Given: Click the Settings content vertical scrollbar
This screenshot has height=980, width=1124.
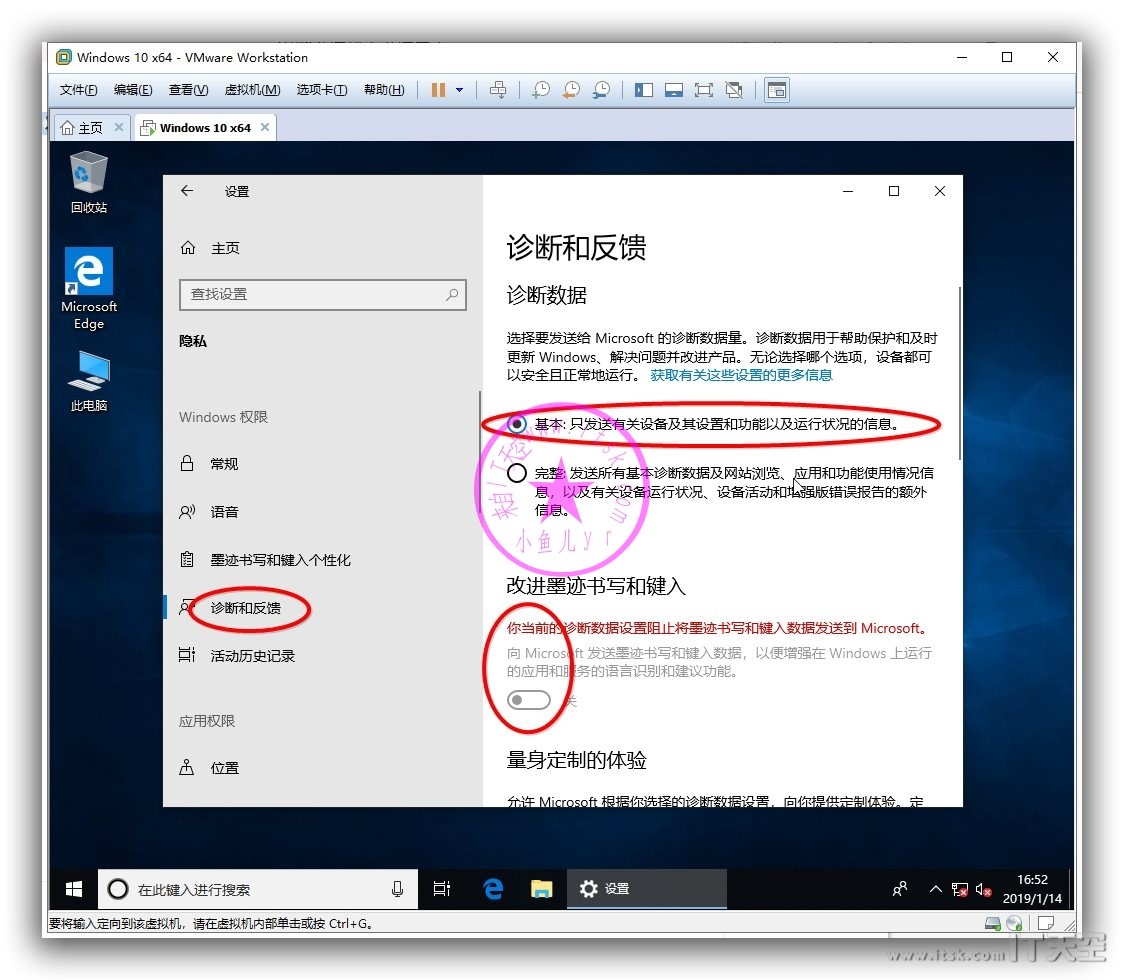Looking at the screenshot, I should (959, 373).
